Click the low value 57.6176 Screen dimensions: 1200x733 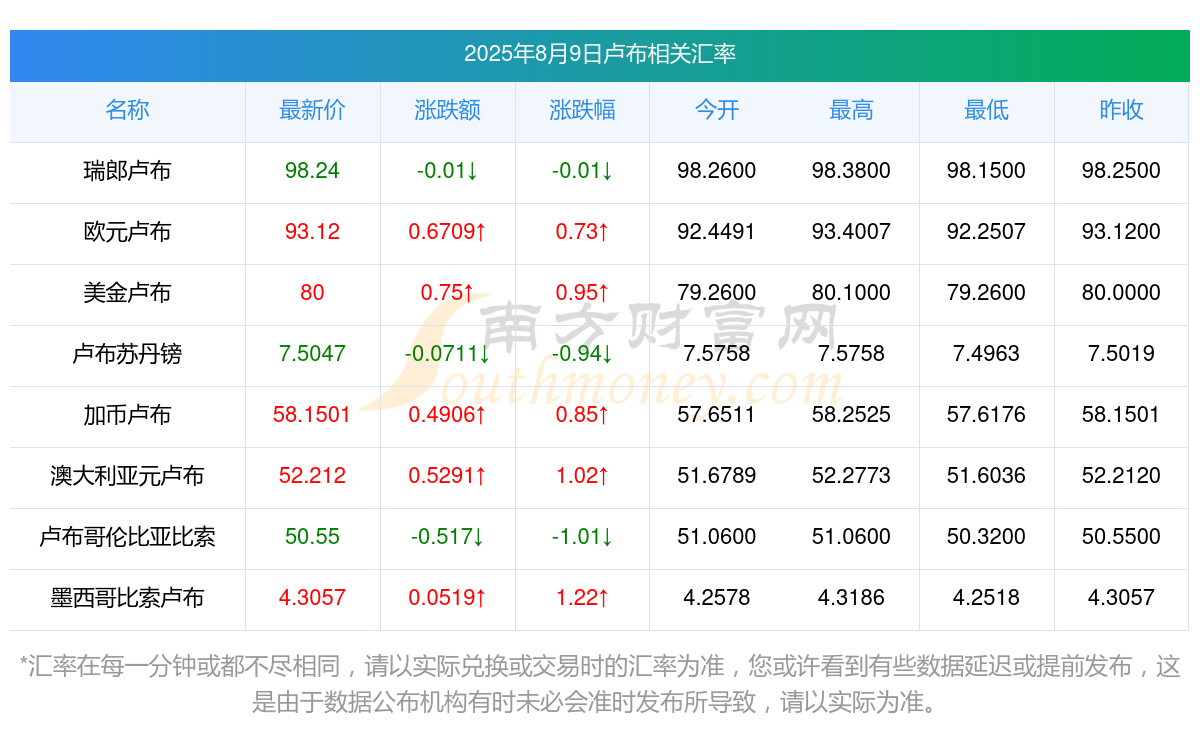987,415
